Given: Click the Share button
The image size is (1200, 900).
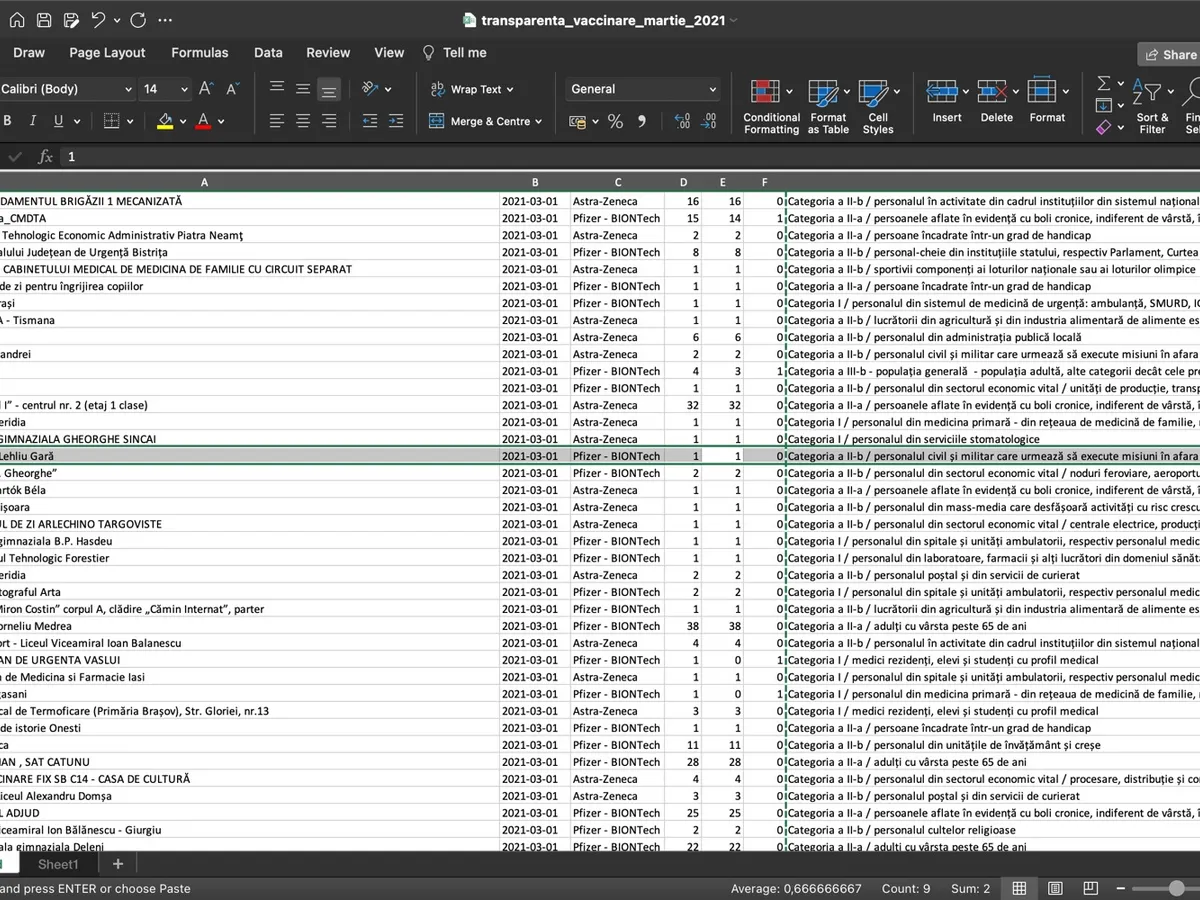Looking at the screenshot, I should (x=1169, y=54).
